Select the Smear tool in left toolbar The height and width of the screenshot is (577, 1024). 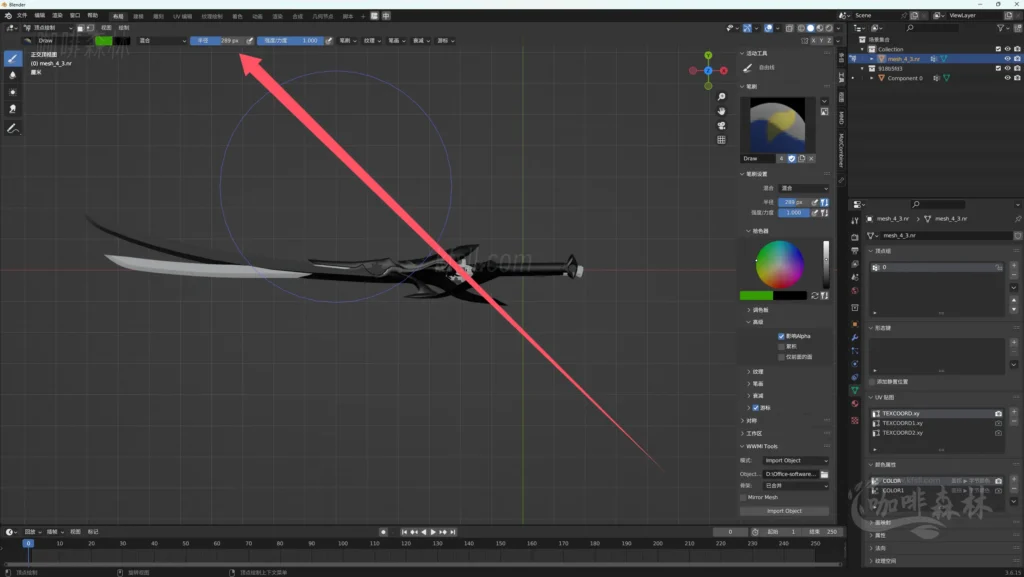coord(13,109)
